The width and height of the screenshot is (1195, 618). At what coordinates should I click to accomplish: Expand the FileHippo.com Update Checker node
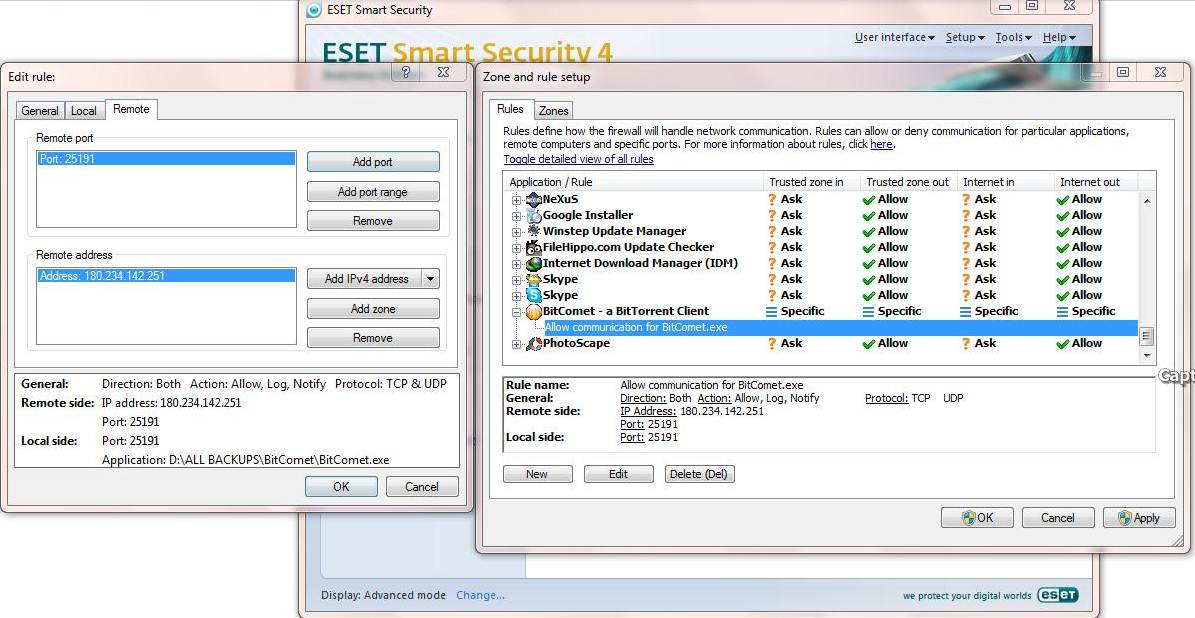pos(517,248)
